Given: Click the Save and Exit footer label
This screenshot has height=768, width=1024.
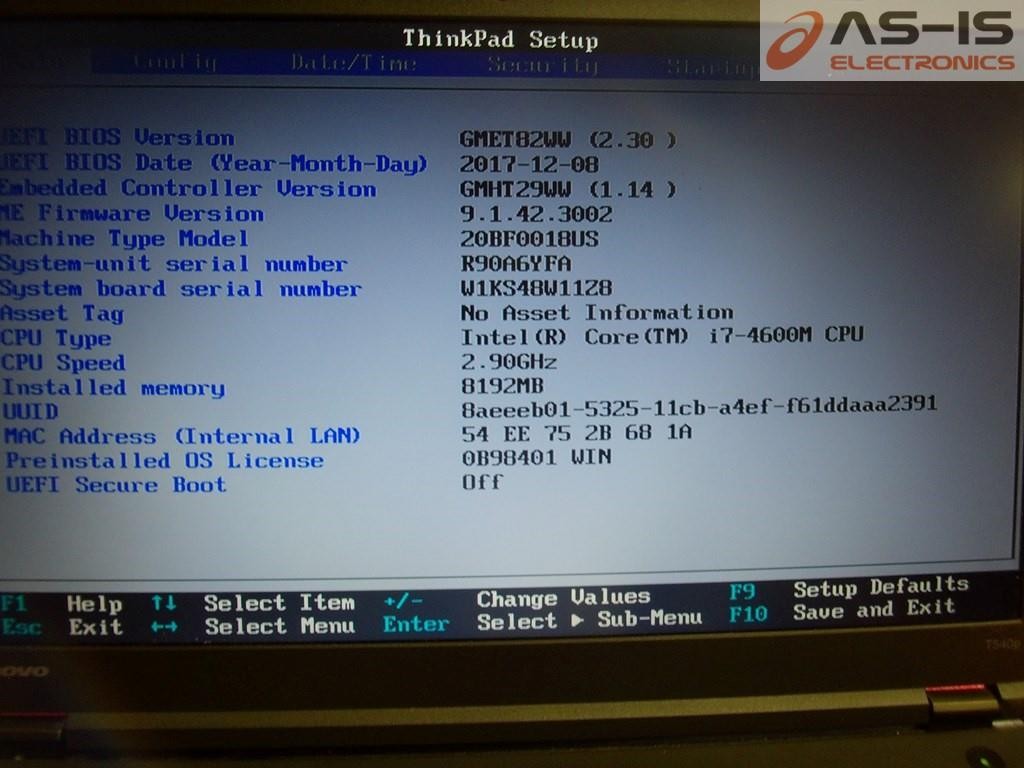Looking at the screenshot, I should [x=874, y=610].
